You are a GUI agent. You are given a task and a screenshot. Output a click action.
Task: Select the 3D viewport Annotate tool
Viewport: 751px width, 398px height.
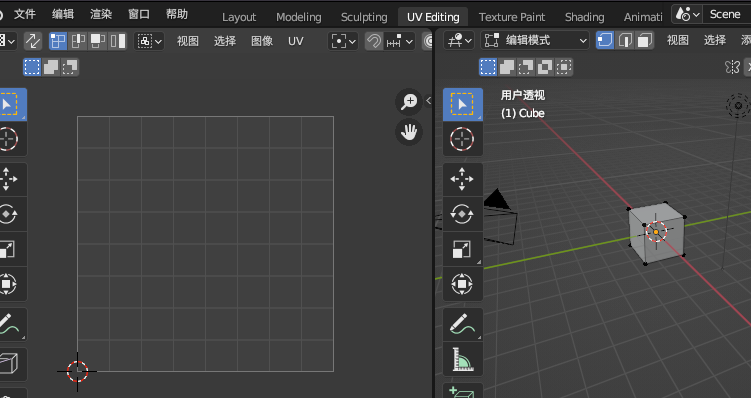coord(463,324)
